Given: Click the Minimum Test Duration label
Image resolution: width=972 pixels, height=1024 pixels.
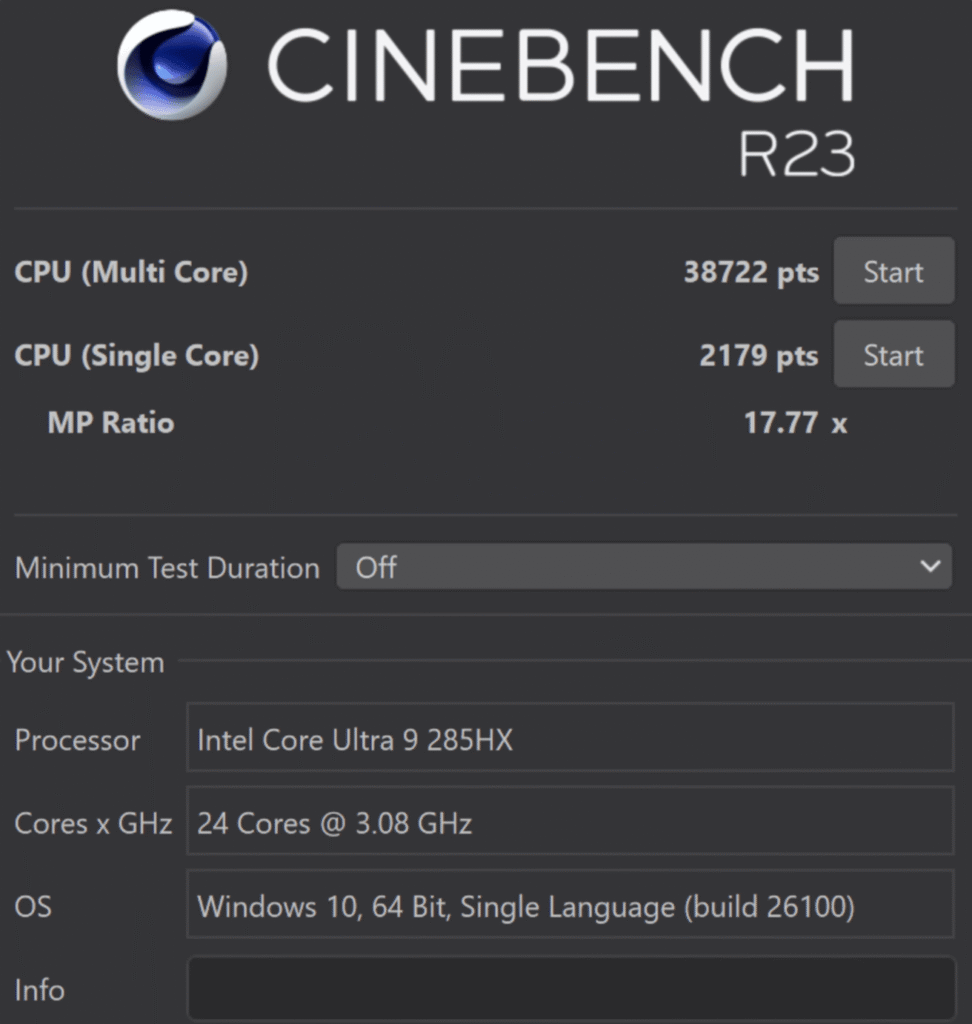Looking at the screenshot, I should tap(167, 568).
